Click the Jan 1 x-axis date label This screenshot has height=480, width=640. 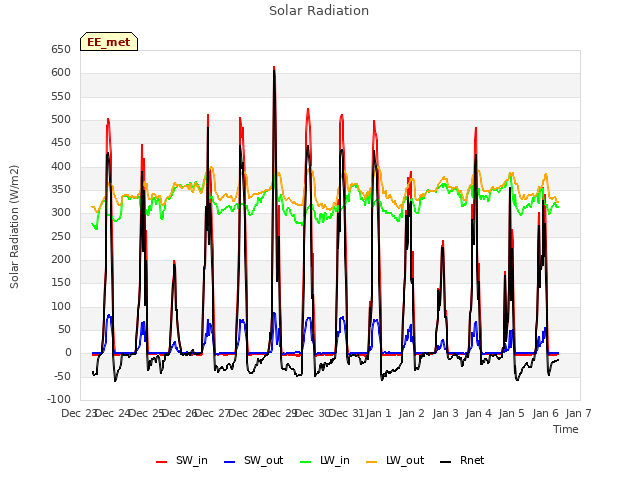coord(378,413)
